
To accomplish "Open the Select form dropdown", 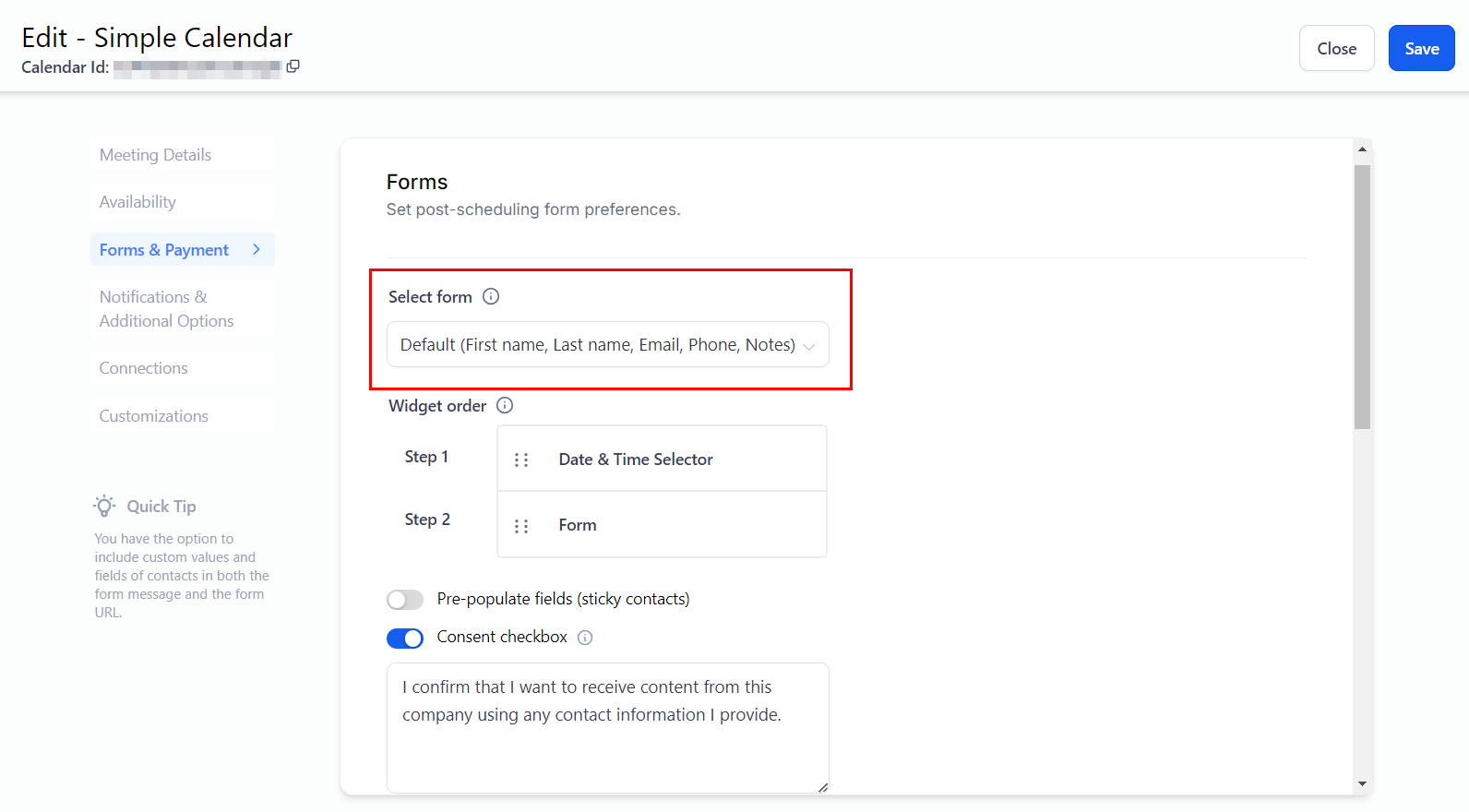I will coord(607,345).
